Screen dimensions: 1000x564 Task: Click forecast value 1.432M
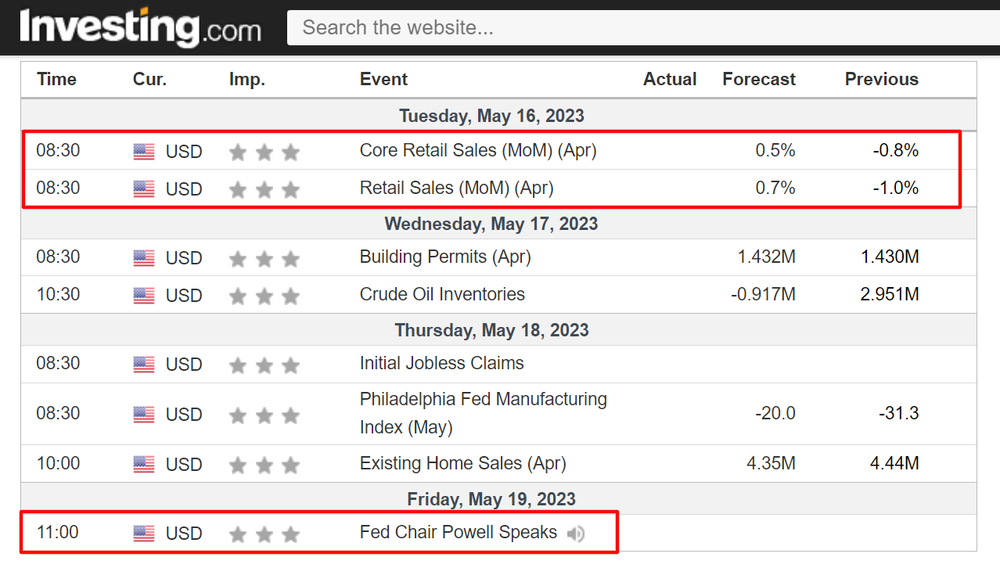tap(767, 257)
